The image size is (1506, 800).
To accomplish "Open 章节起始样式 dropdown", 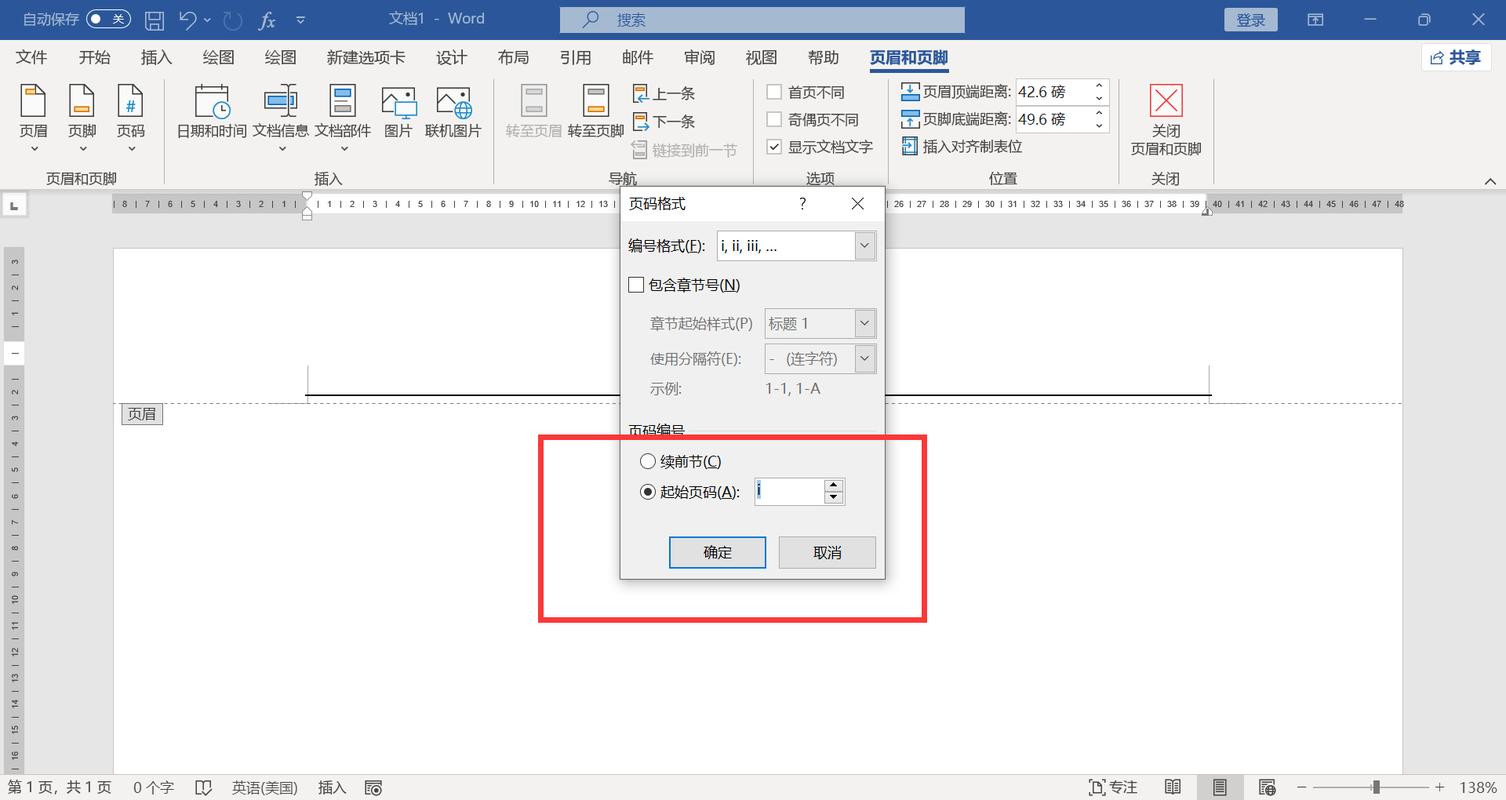I will click(x=865, y=323).
